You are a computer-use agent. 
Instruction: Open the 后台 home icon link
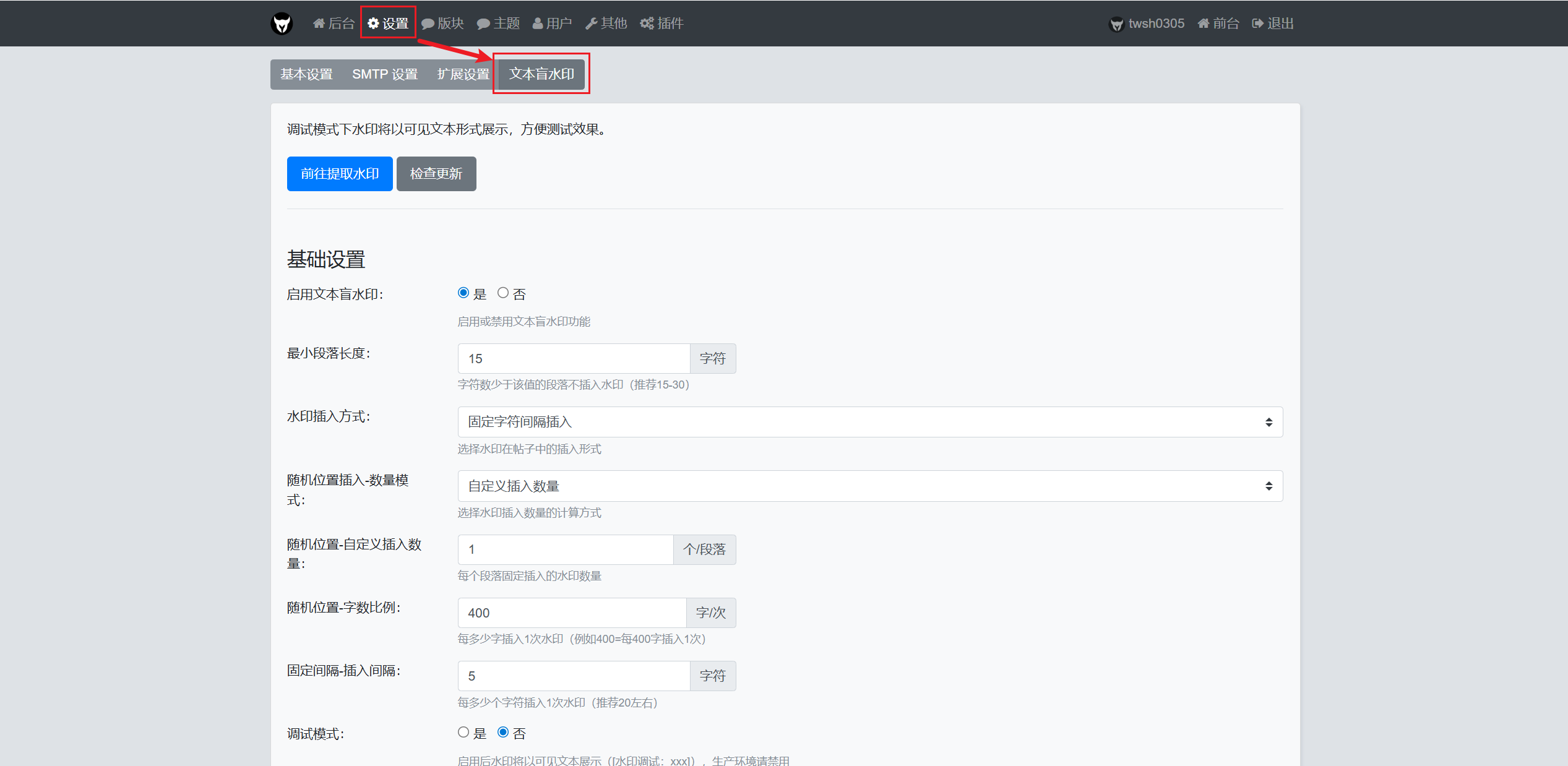(334, 24)
